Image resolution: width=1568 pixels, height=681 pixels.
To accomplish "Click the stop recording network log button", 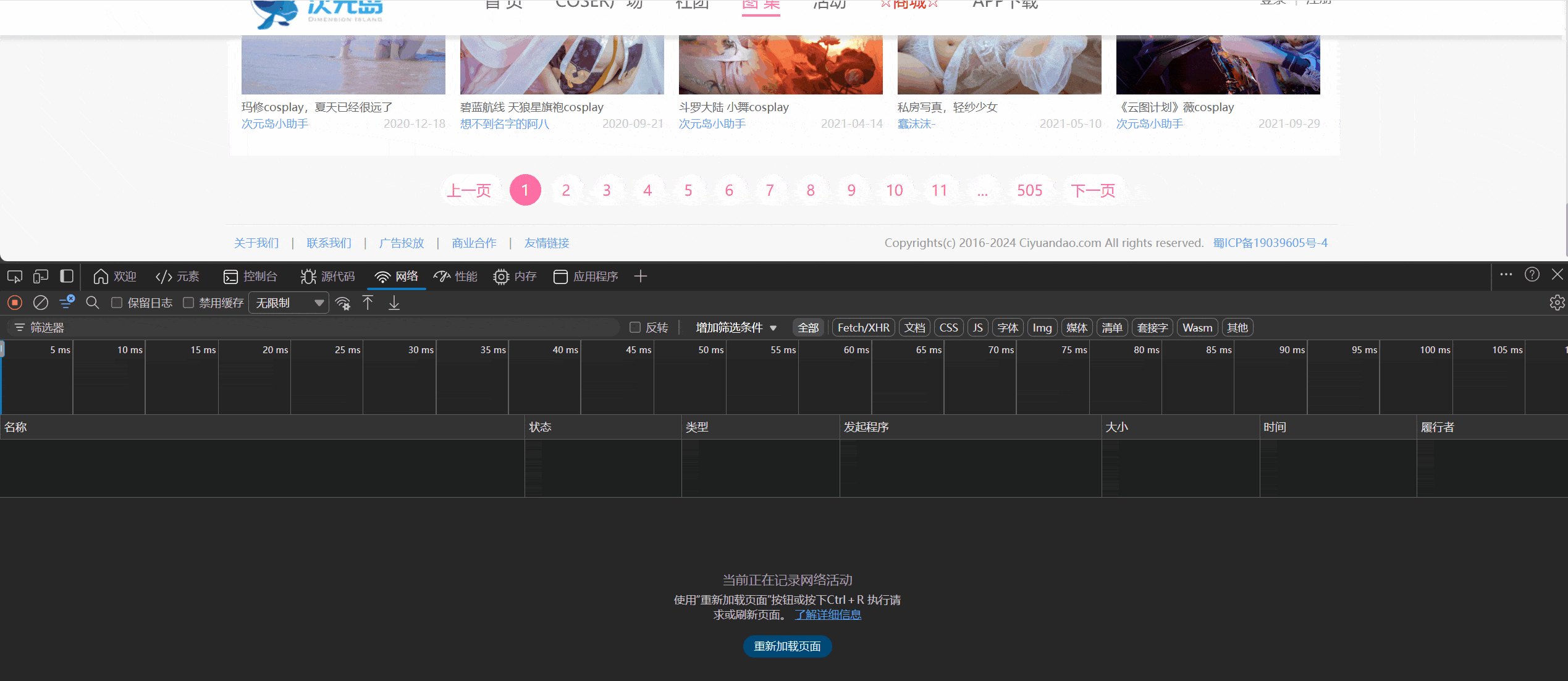I will pyautogui.click(x=15, y=303).
